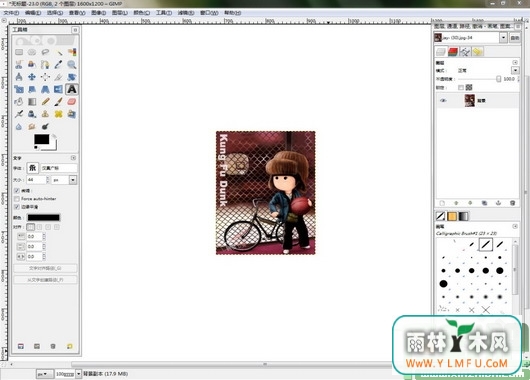This screenshot has height=380, width=530.
Task: Choose left justify alignment button
Action: click(31, 227)
